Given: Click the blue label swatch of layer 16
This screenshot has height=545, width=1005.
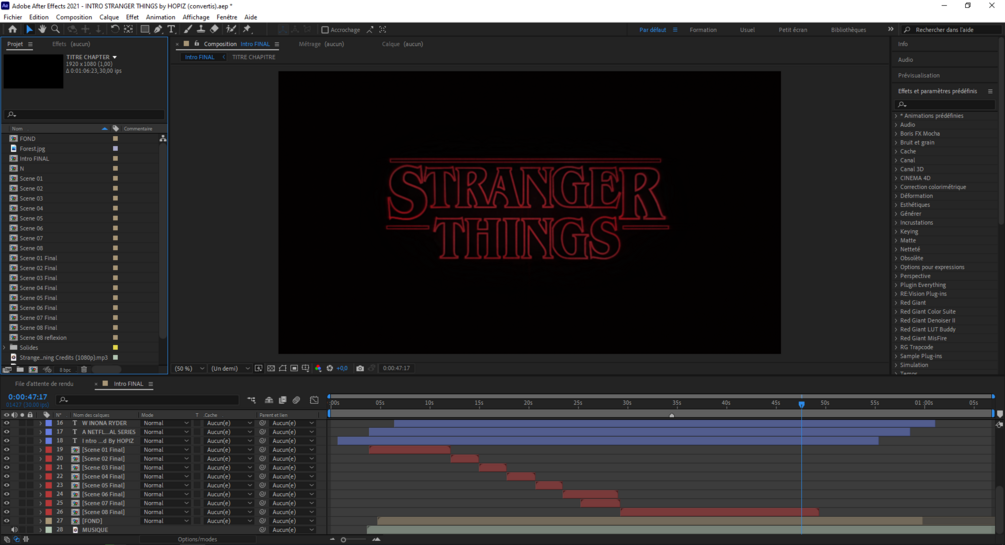Looking at the screenshot, I should (49, 423).
